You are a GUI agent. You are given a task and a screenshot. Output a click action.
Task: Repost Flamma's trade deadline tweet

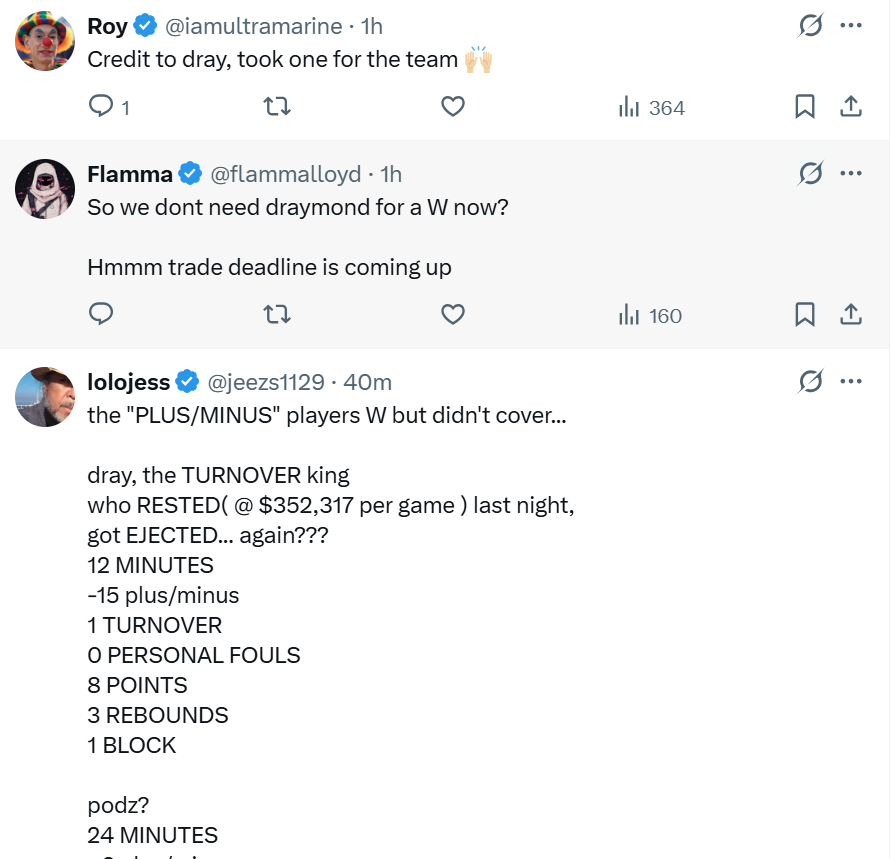click(276, 315)
